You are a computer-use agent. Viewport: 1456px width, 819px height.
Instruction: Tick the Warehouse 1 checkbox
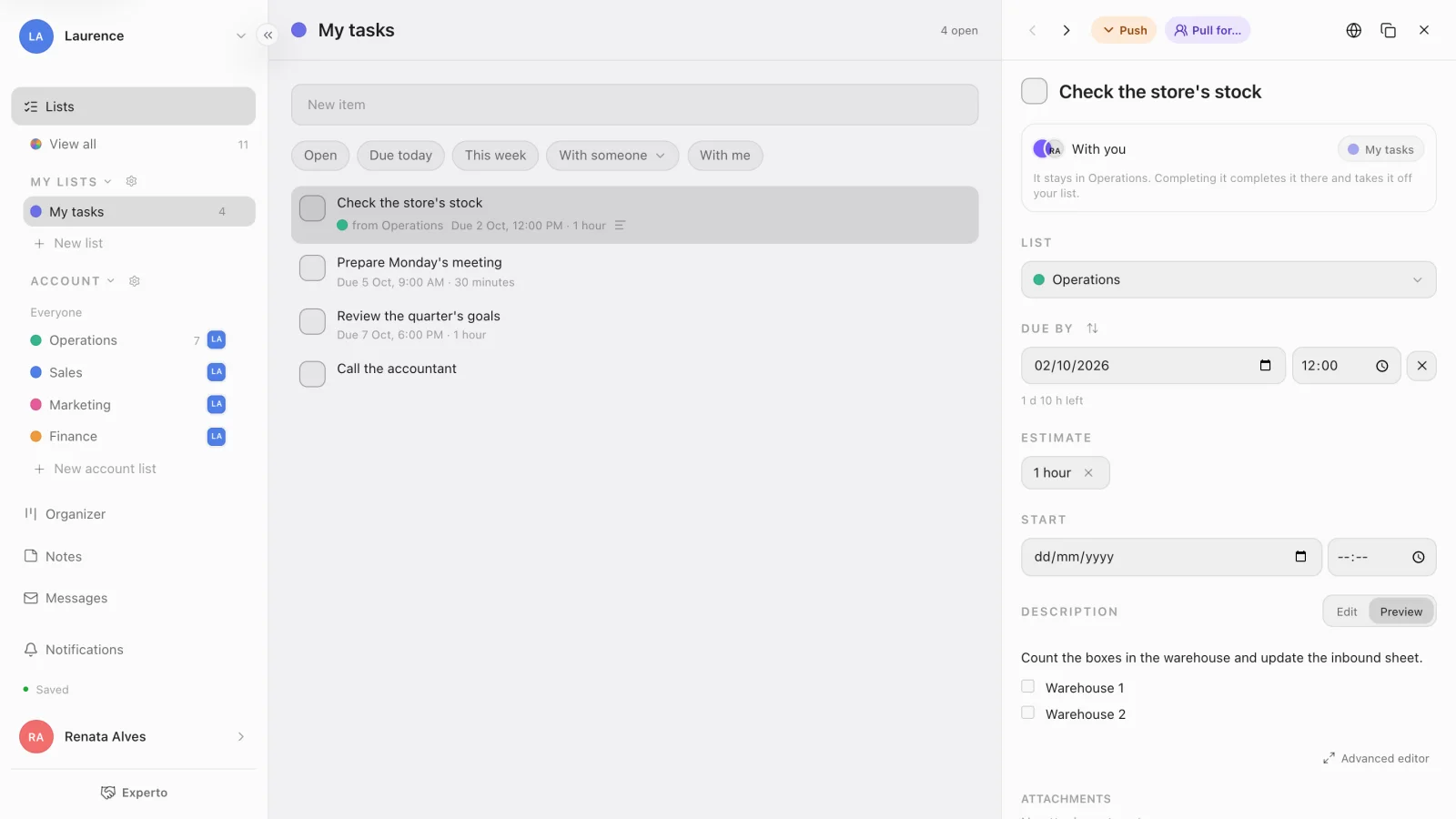[x=1028, y=686]
